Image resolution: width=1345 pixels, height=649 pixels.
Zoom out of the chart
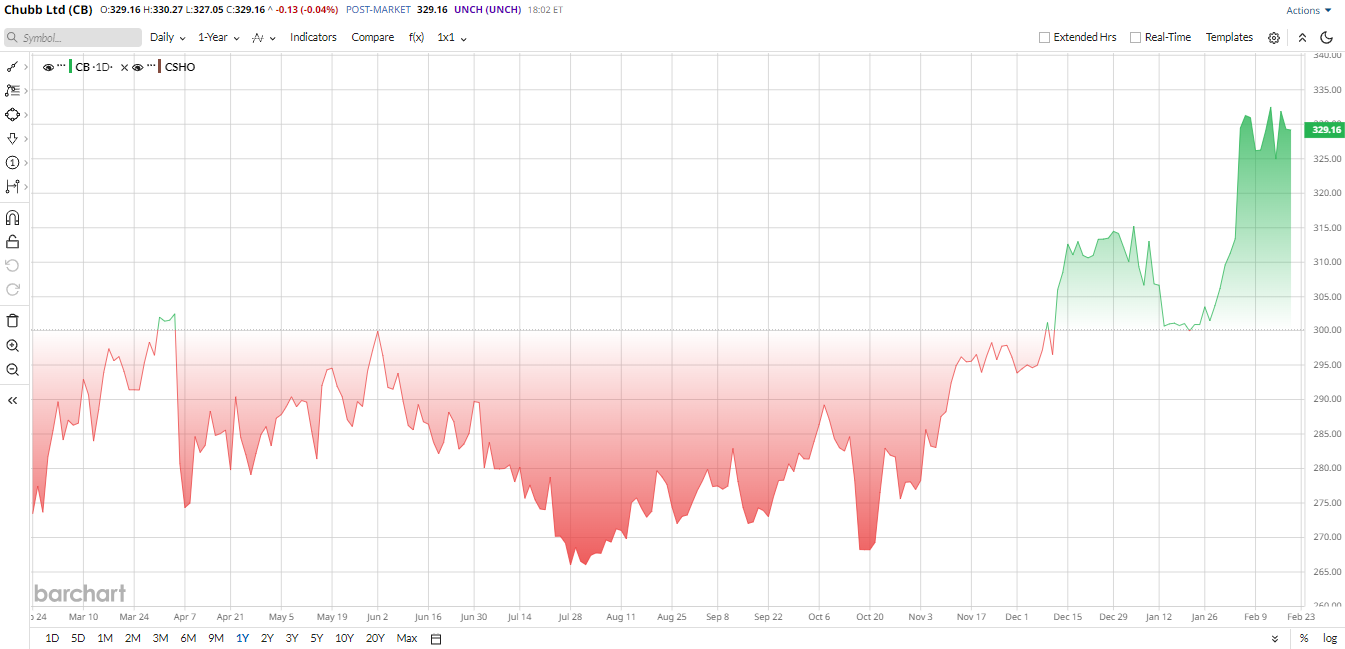pos(12,369)
